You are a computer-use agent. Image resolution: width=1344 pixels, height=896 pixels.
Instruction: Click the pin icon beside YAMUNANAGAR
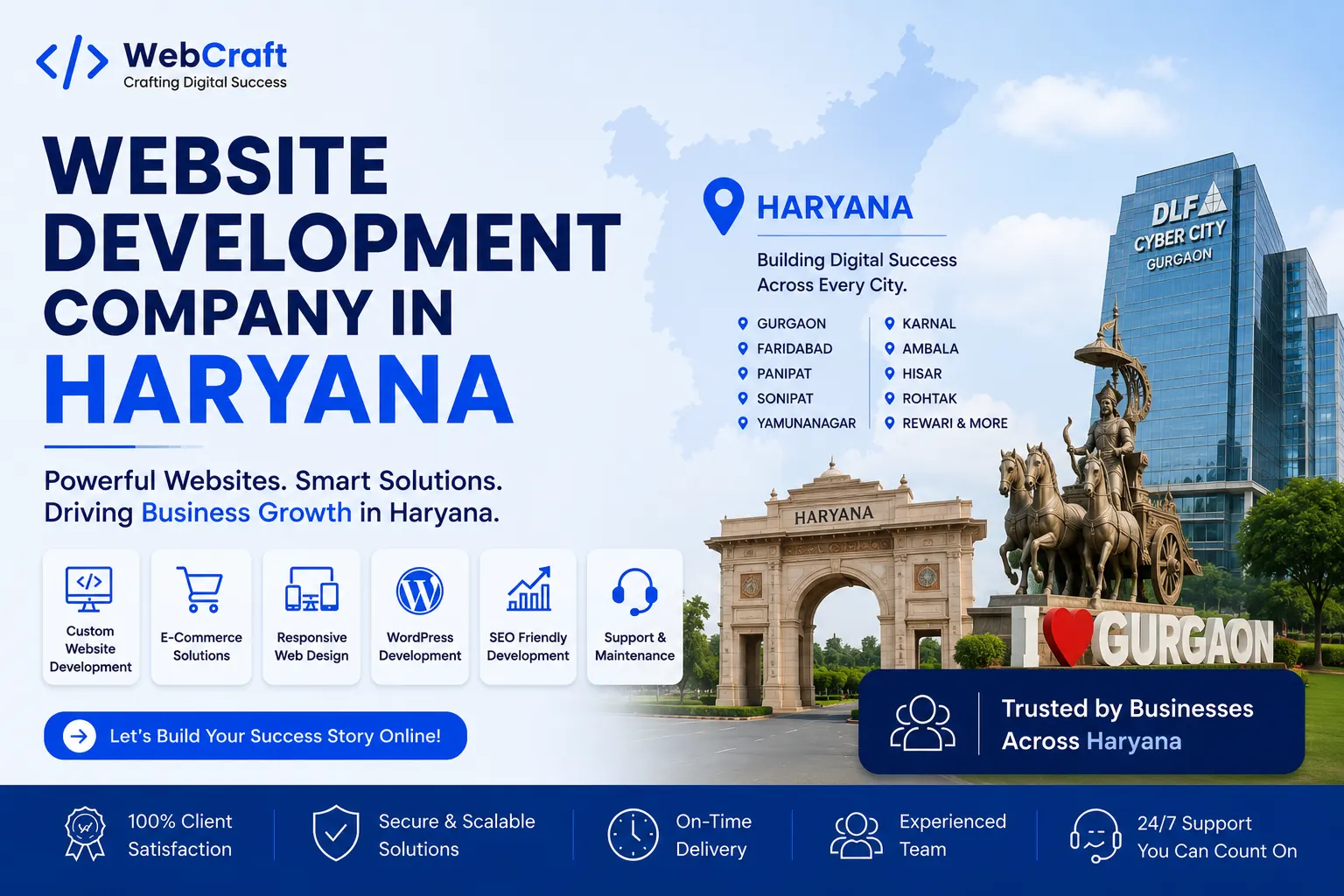(743, 423)
